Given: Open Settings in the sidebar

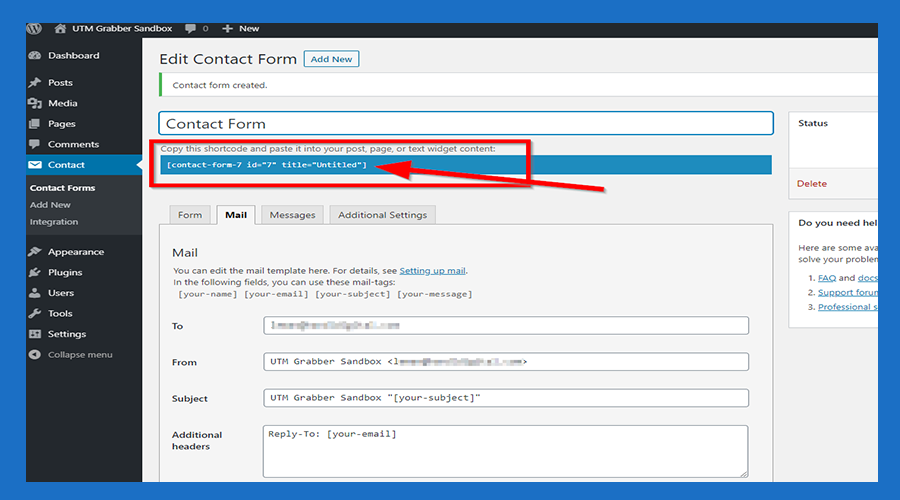Looking at the screenshot, I should (x=66, y=334).
